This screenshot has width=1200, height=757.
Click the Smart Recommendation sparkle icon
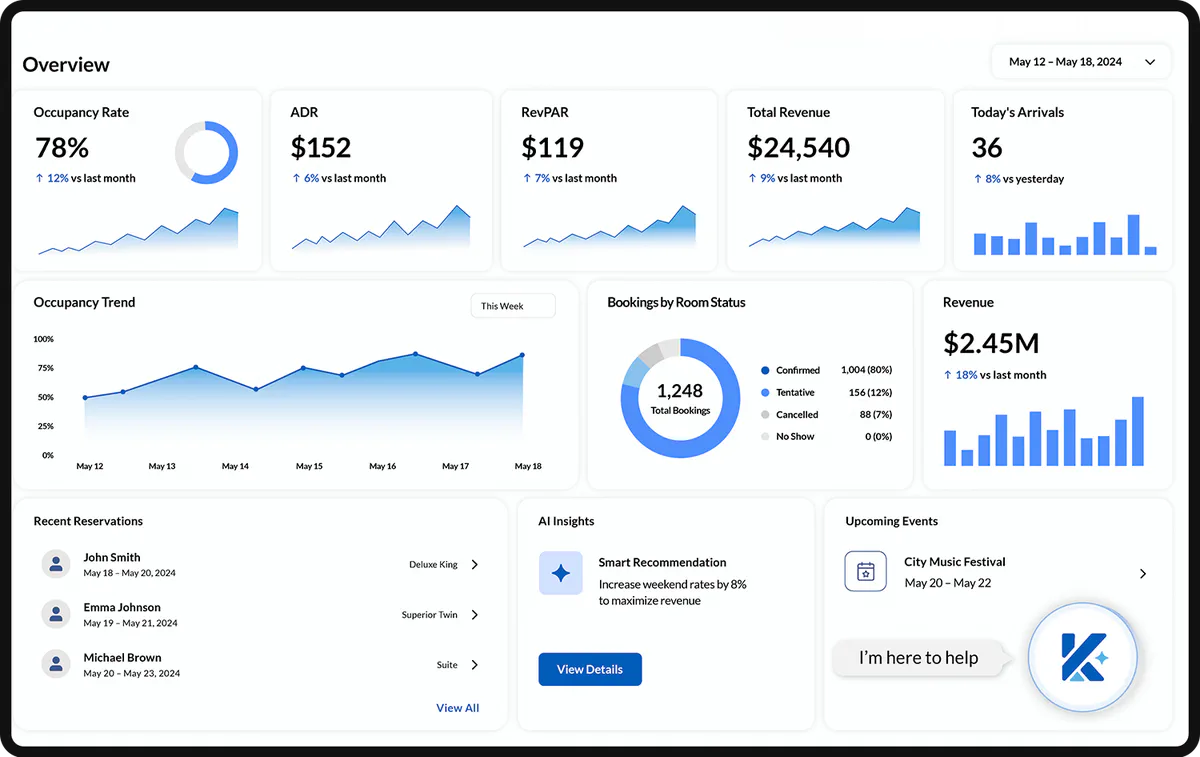pos(561,573)
